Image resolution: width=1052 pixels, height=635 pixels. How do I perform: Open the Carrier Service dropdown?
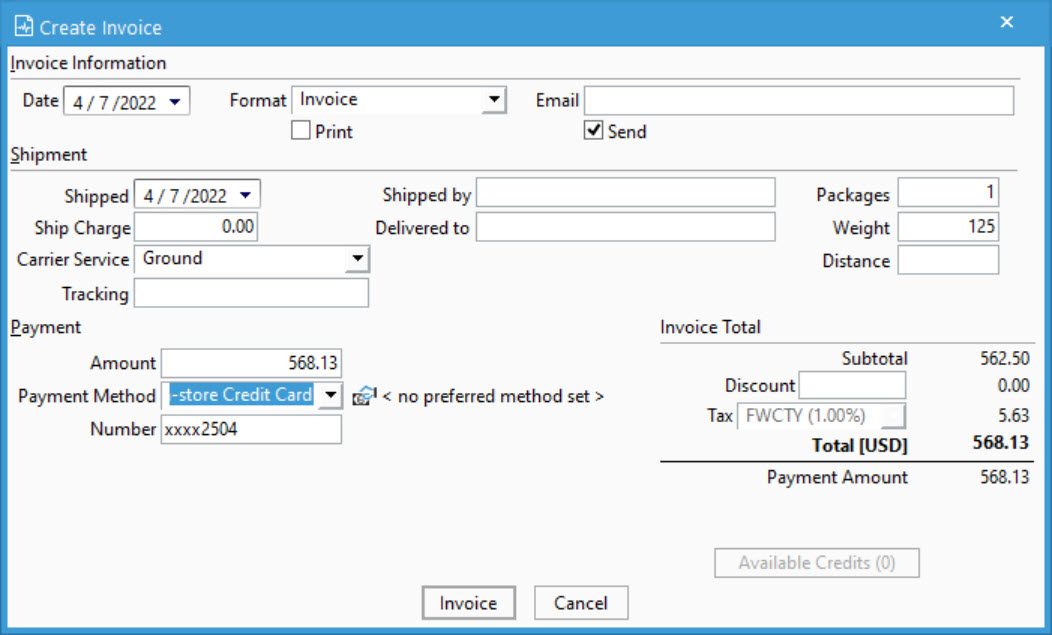(359, 258)
